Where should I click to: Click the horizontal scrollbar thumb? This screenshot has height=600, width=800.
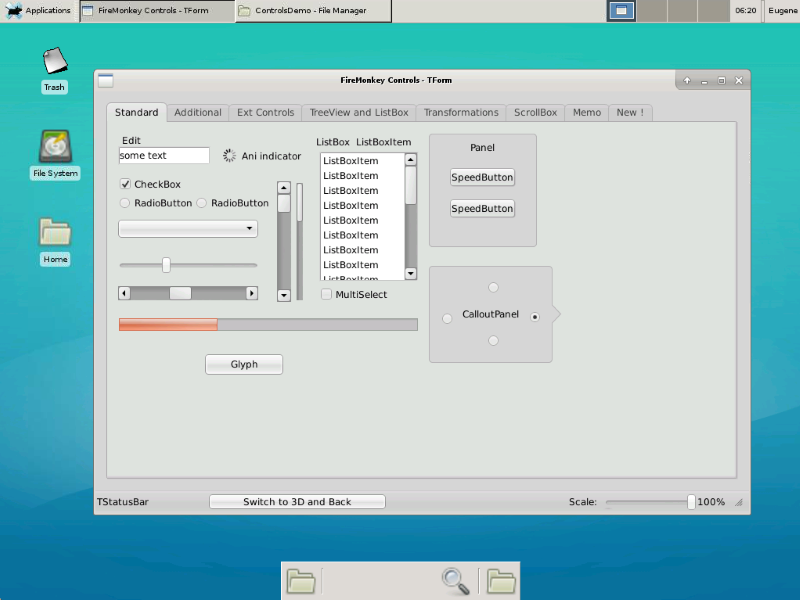(180, 293)
